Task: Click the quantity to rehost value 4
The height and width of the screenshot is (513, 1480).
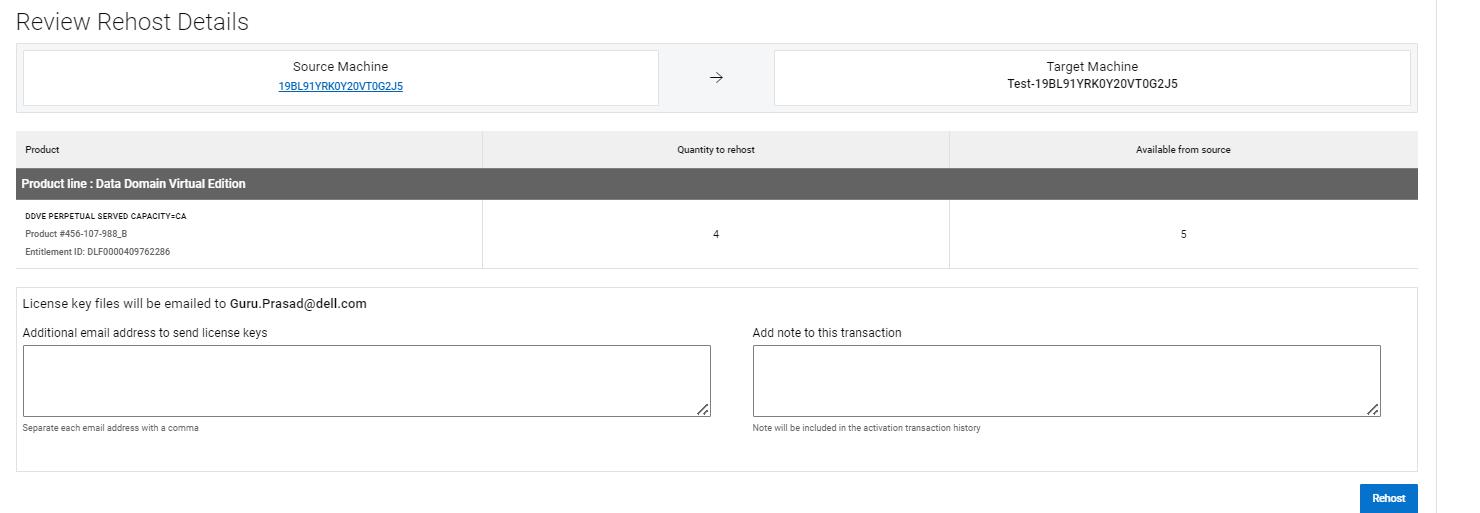Action: 716,234
